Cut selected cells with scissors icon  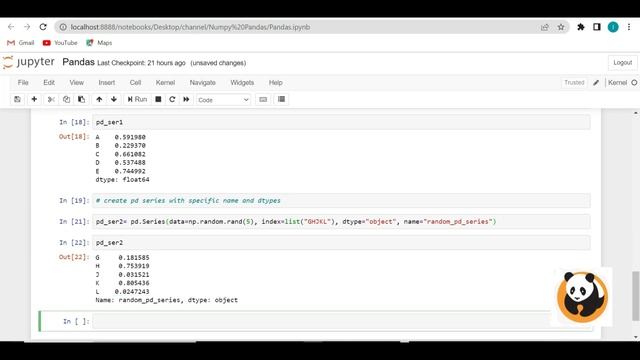51,99
